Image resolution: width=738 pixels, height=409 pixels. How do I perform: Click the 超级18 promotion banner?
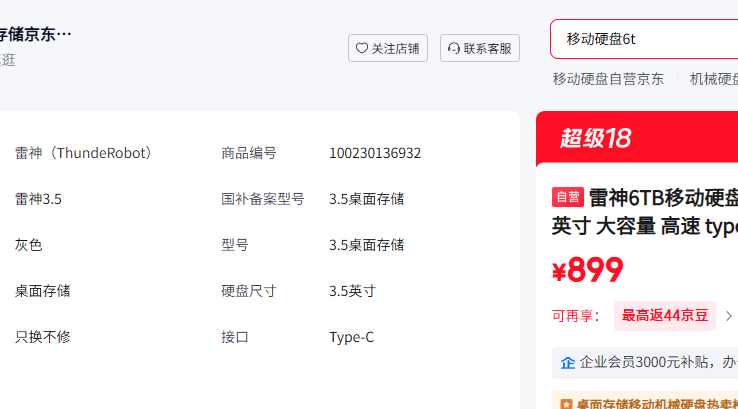637,137
